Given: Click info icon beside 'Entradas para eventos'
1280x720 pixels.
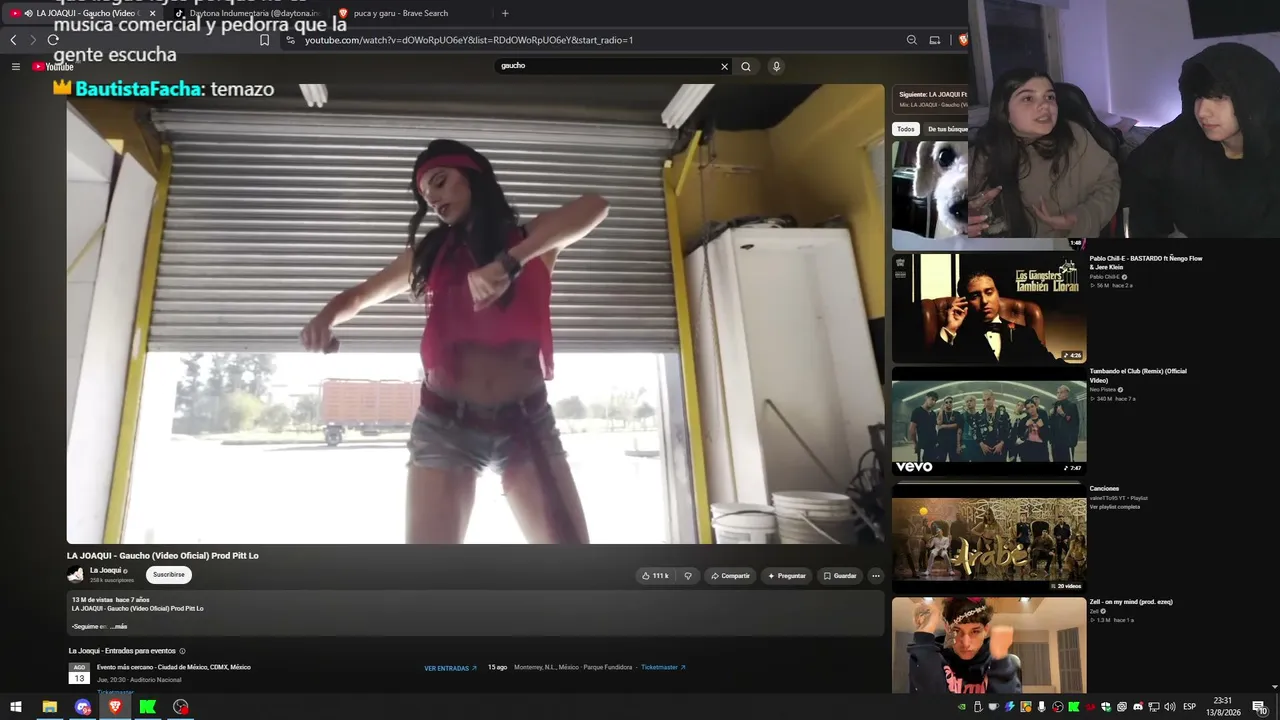Looking at the screenshot, I should [182, 651].
